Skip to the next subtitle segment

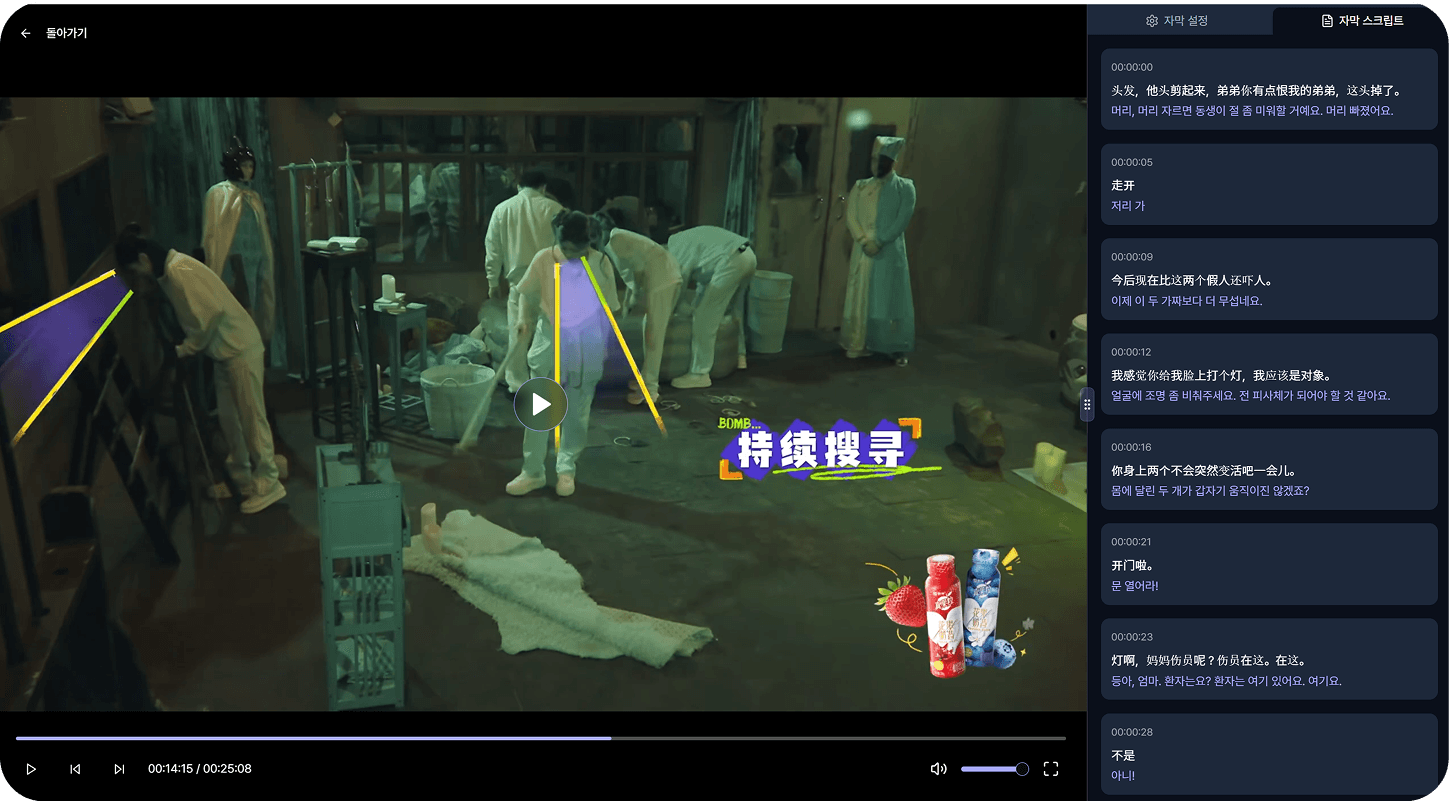(119, 769)
